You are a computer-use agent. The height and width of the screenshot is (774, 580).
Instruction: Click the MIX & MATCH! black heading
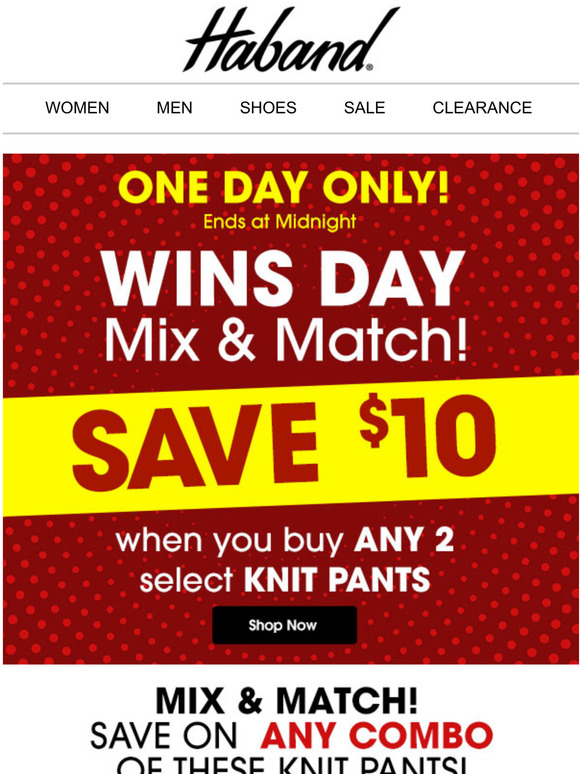[287, 700]
